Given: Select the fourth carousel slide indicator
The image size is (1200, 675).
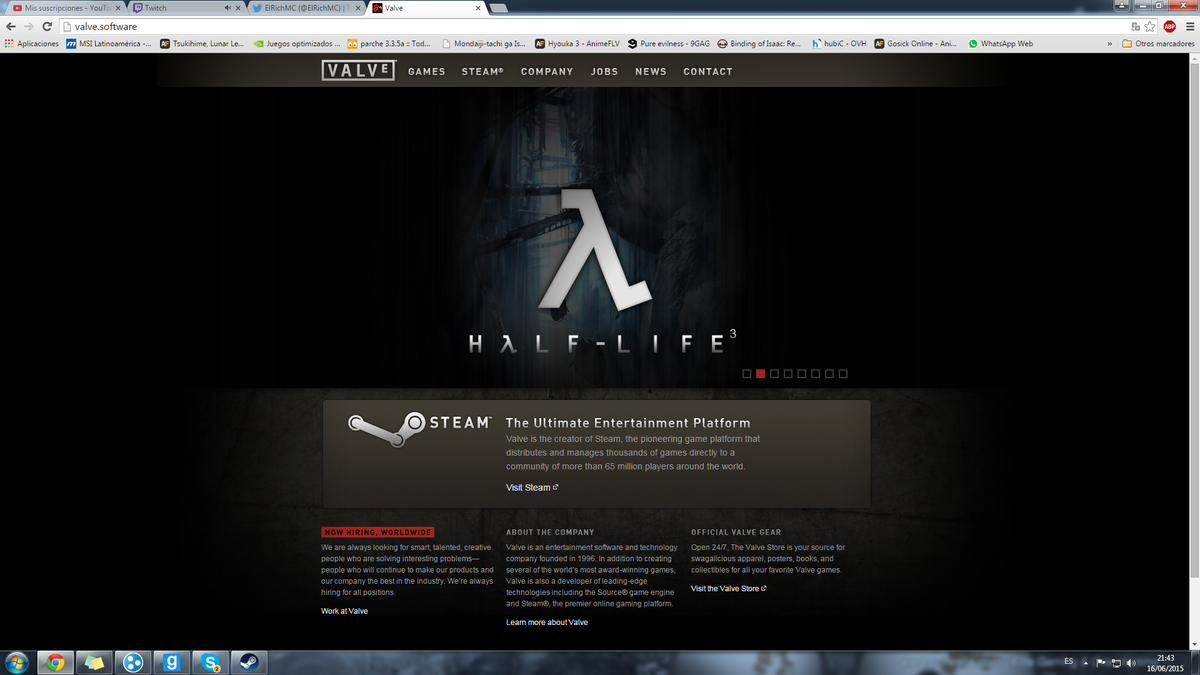Looking at the screenshot, I should point(788,374).
